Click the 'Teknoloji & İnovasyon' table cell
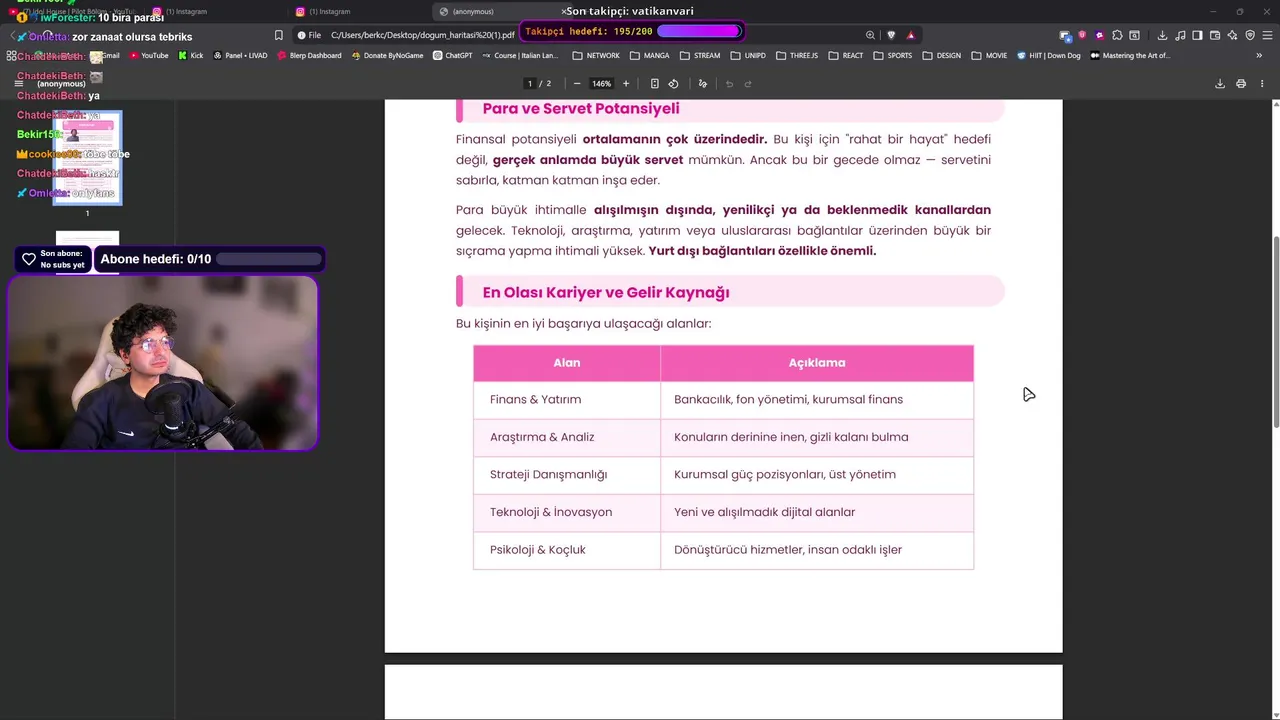 567,512
